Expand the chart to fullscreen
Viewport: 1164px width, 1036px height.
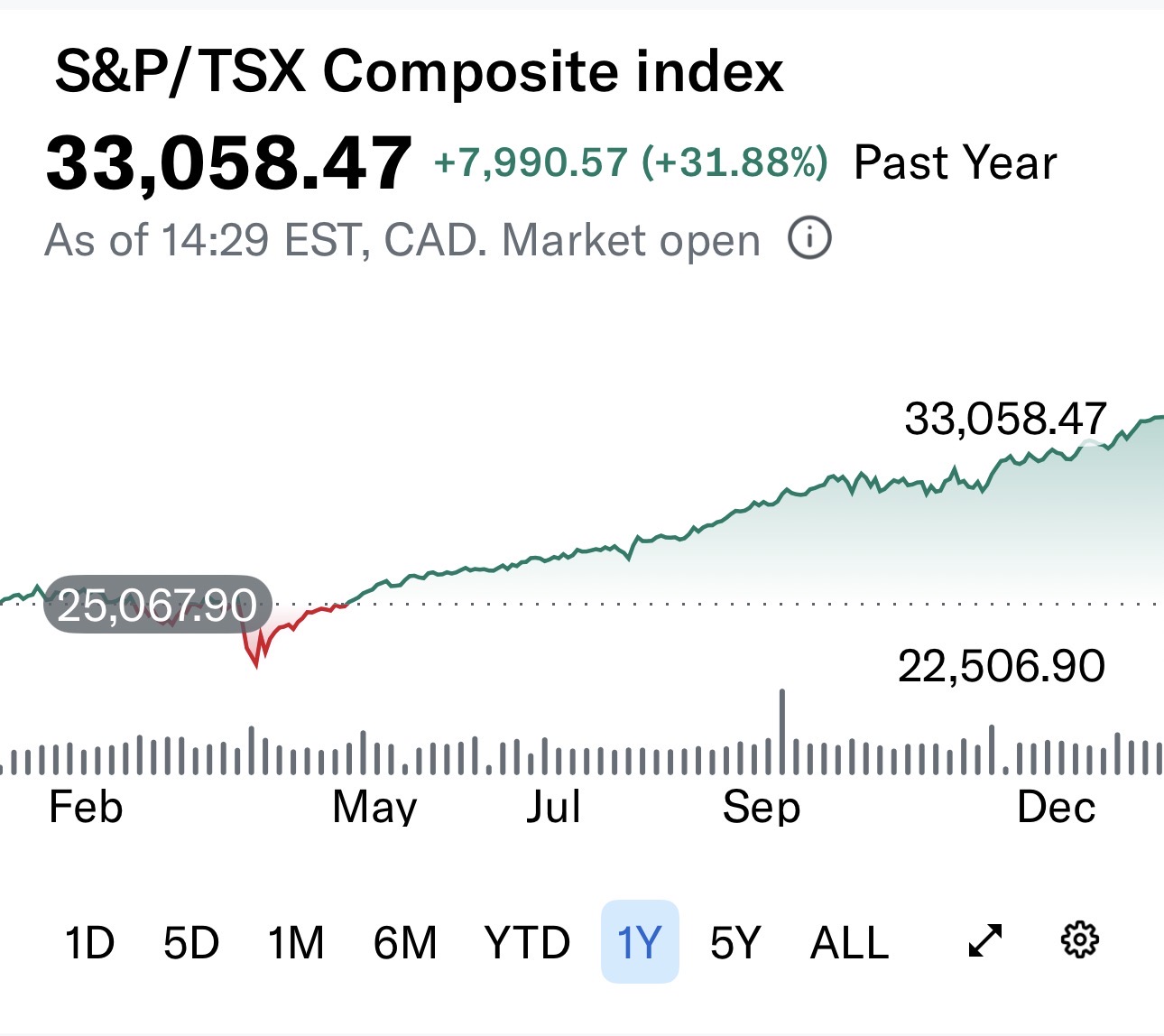point(984,941)
